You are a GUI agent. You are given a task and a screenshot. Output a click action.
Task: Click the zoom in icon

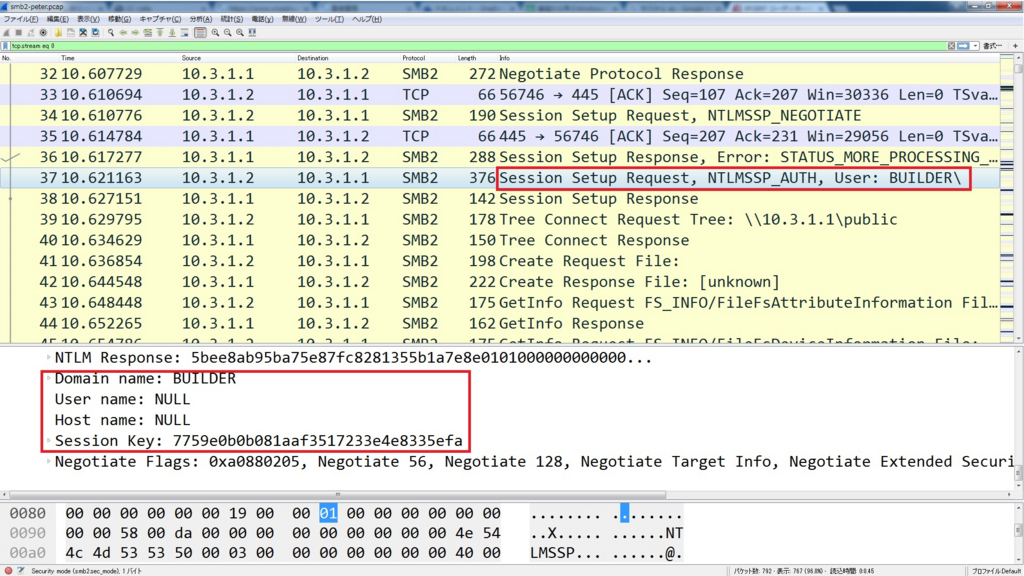tap(216, 33)
